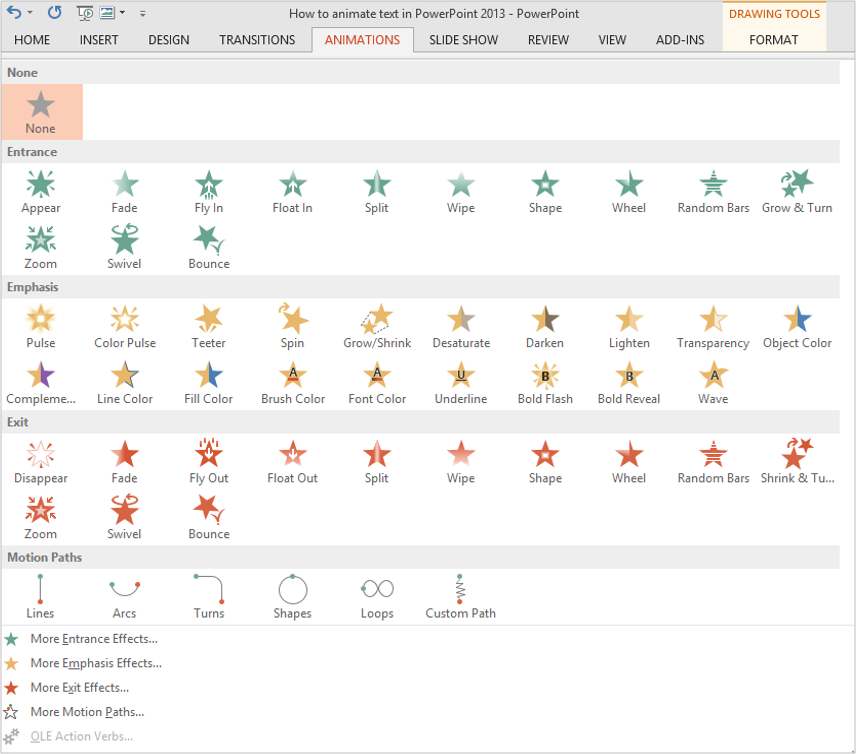Open the Drawing Tools Format tab
Viewport: 856px width, 754px height.
click(x=774, y=40)
